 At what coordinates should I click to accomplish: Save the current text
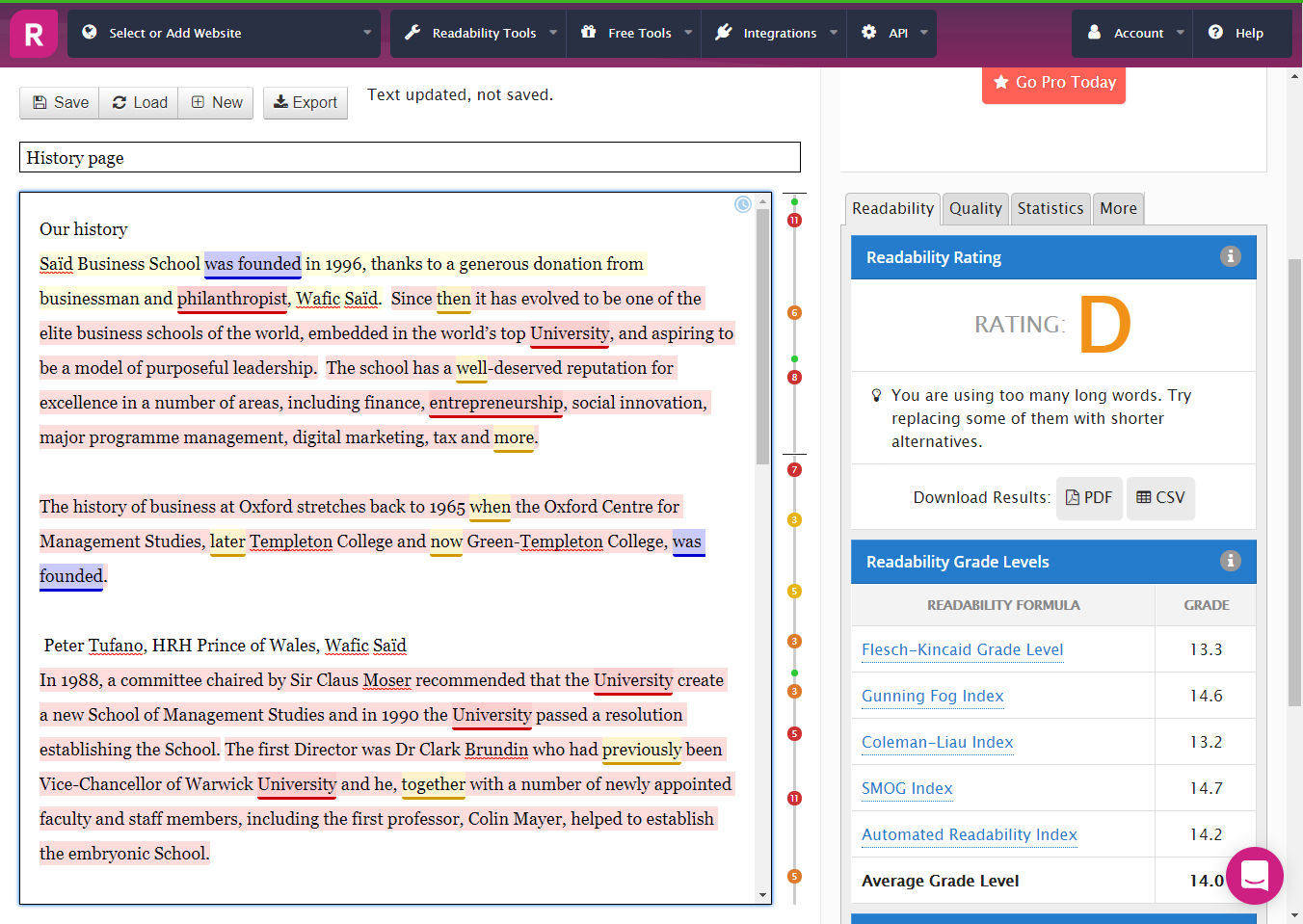point(60,102)
